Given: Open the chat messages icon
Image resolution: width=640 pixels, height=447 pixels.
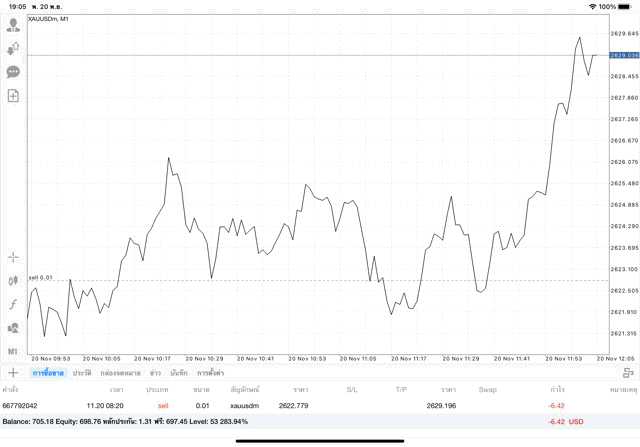Looking at the screenshot, I should (13, 72).
